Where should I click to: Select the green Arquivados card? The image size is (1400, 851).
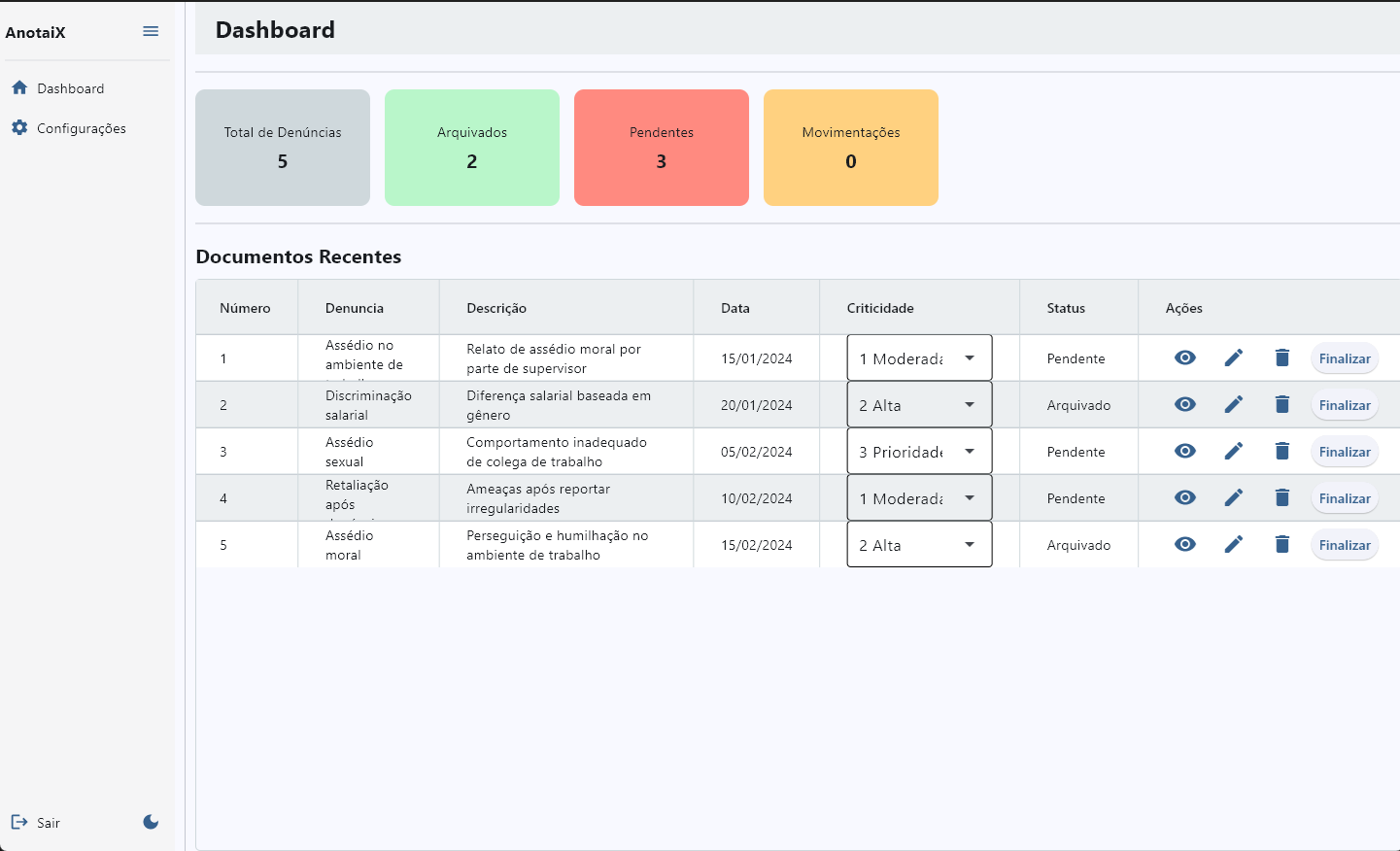point(472,148)
